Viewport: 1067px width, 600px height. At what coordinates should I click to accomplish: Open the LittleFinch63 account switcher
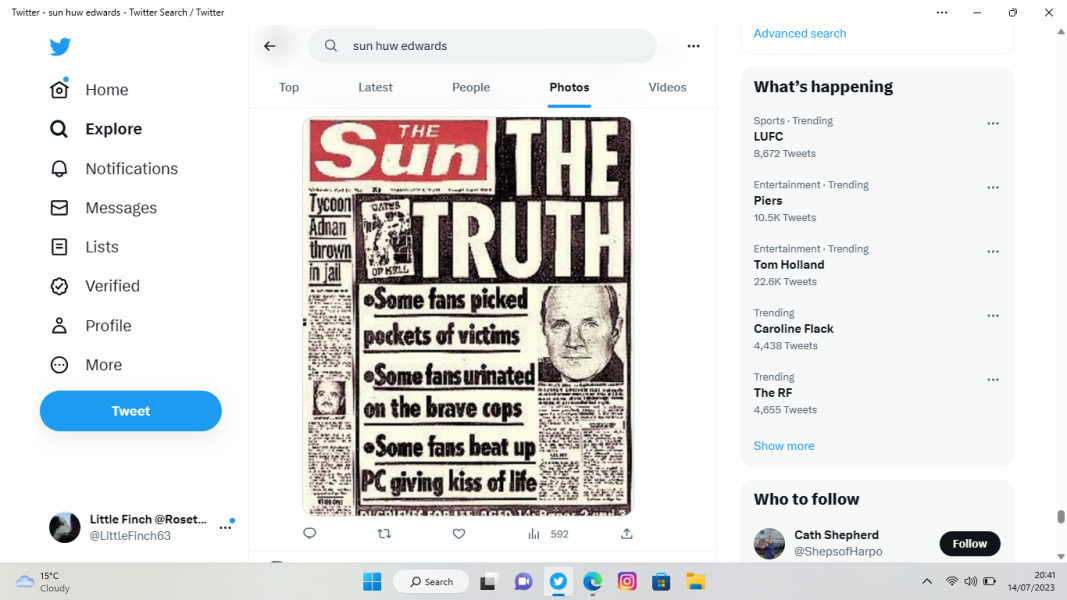click(141, 527)
